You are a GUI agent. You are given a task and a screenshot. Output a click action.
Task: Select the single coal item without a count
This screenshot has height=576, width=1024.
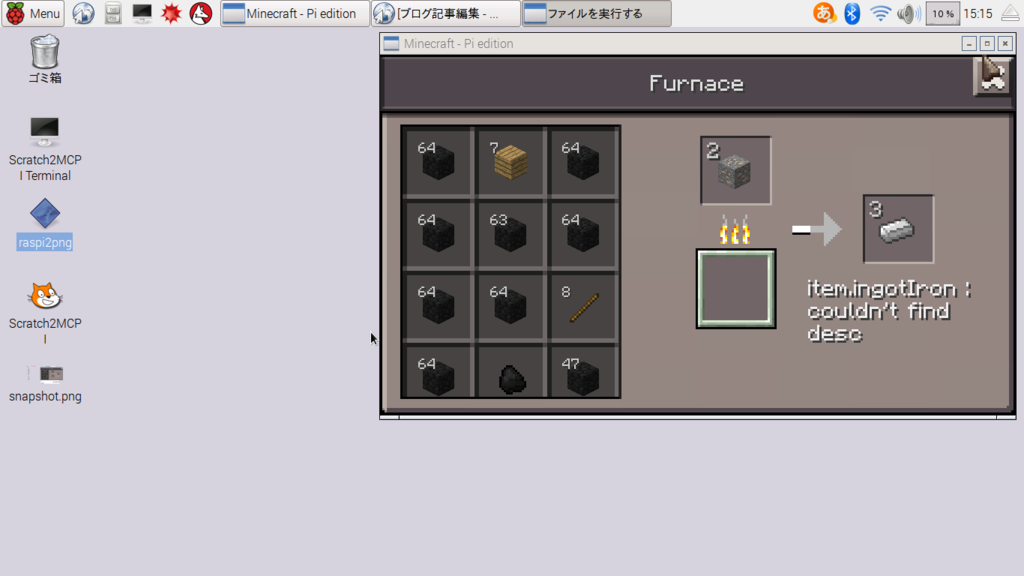coord(510,374)
